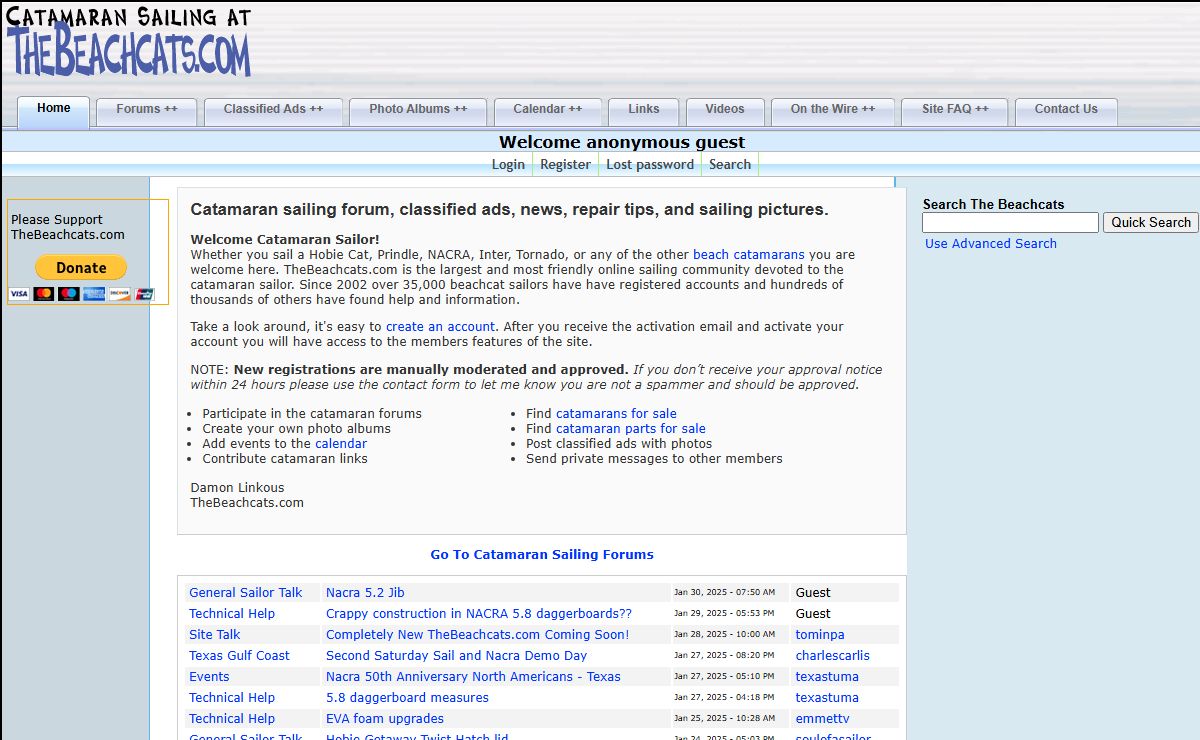Open the Calendar ++ tab

coord(547,110)
